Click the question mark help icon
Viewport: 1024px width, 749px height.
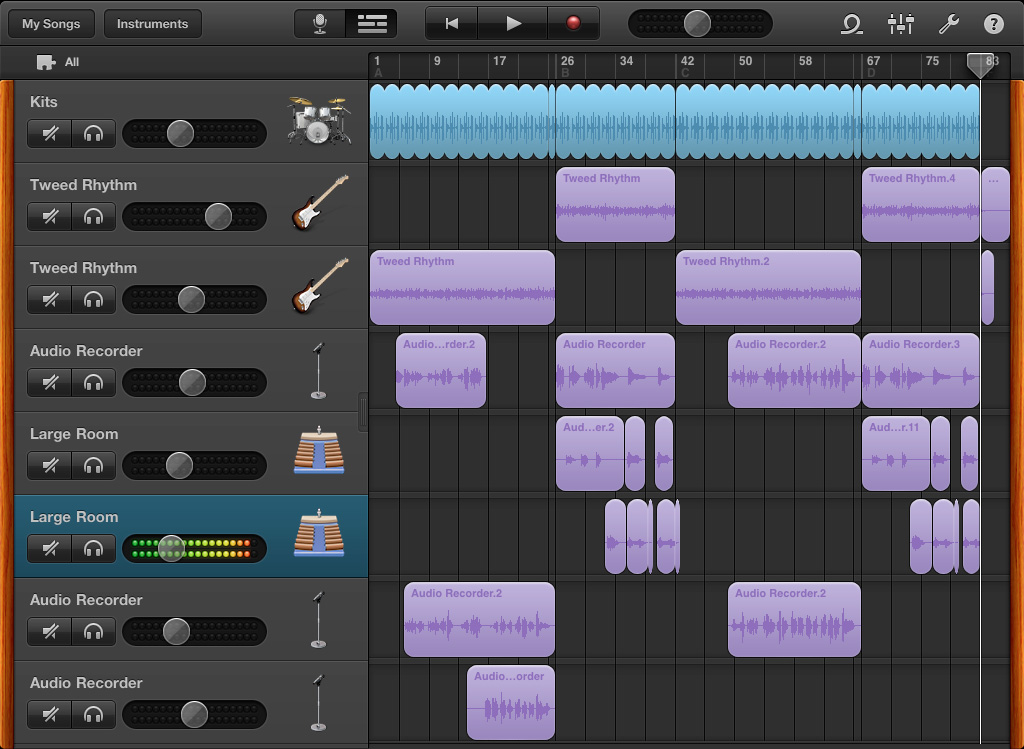coord(993,24)
